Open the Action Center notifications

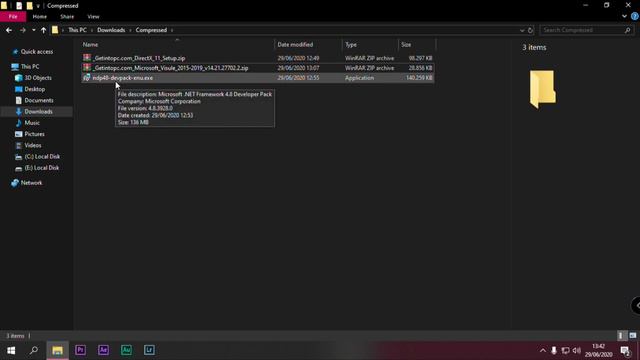625,351
